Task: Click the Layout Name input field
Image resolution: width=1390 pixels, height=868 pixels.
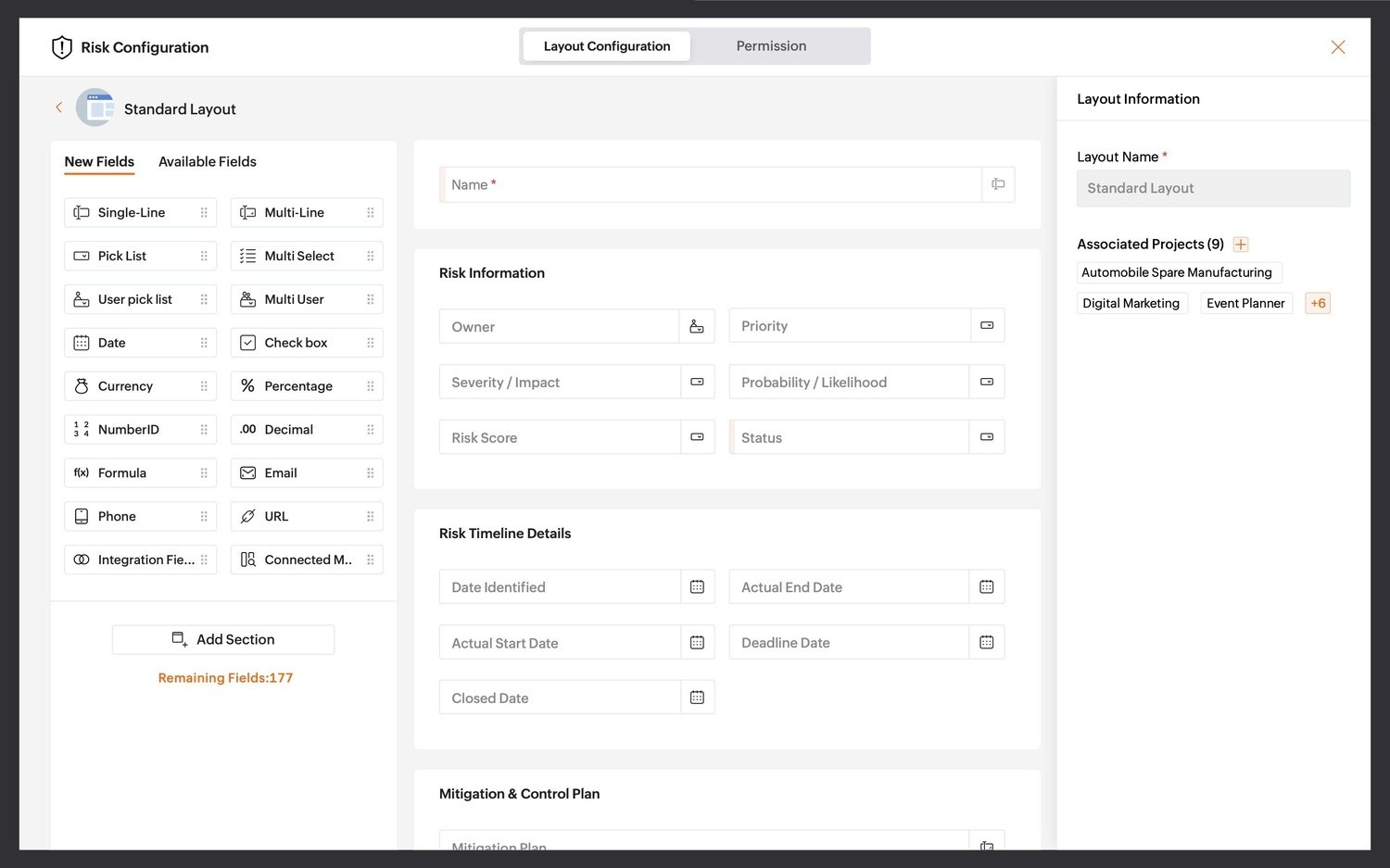Action: tap(1212, 189)
